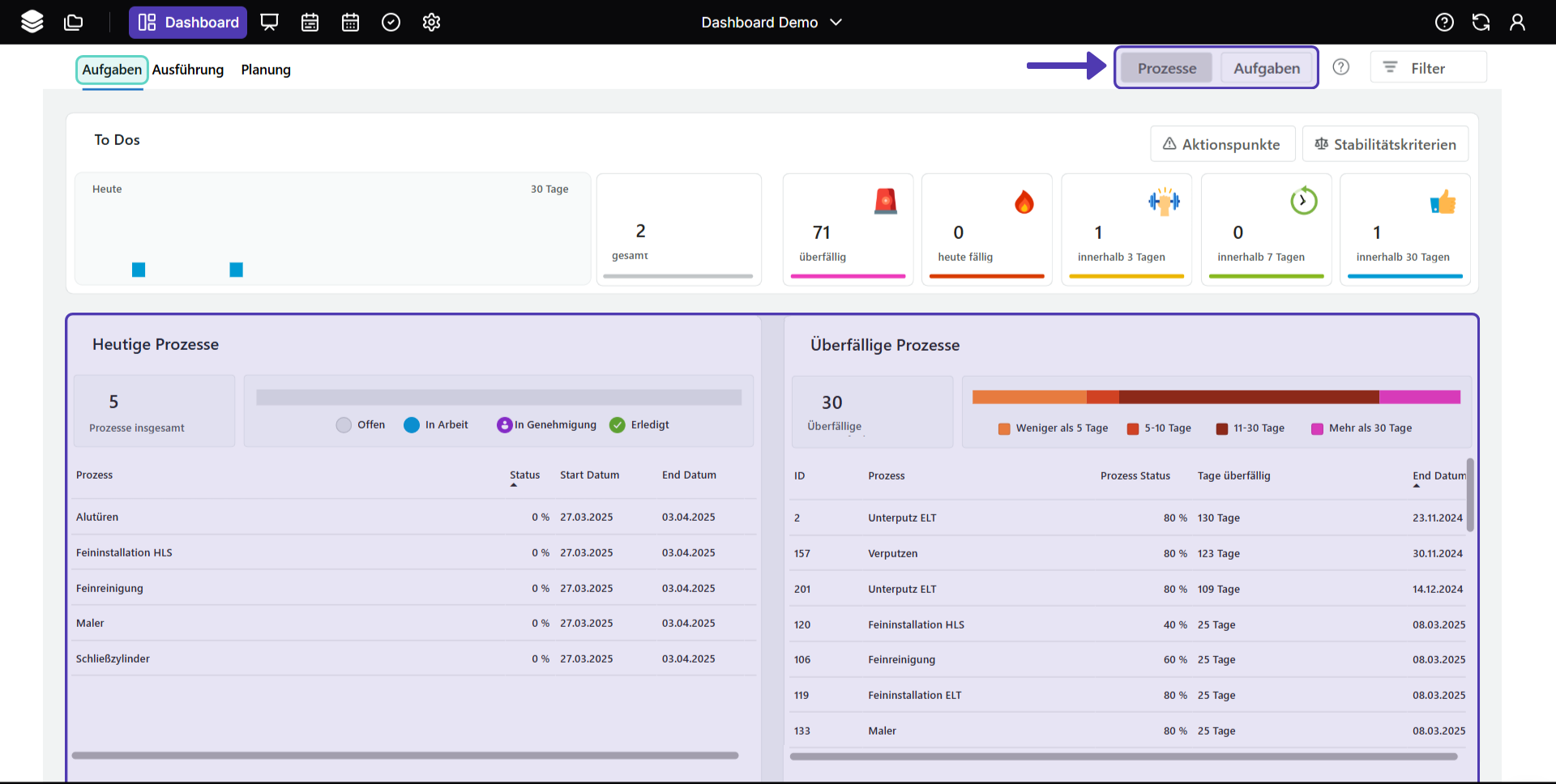Click the refresh sync icon

[1481, 22]
